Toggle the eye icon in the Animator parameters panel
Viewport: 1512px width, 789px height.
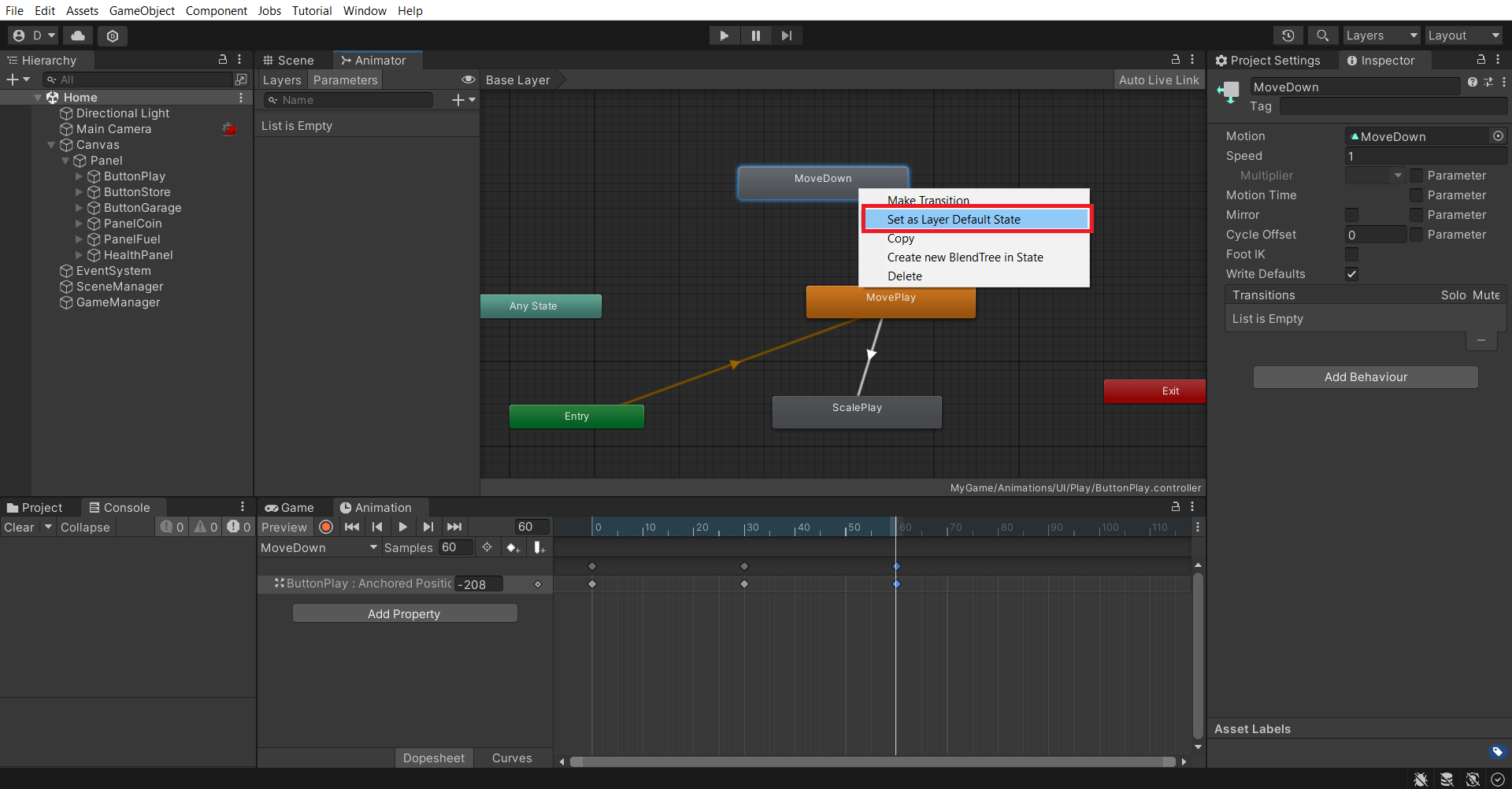tap(469, 80)
